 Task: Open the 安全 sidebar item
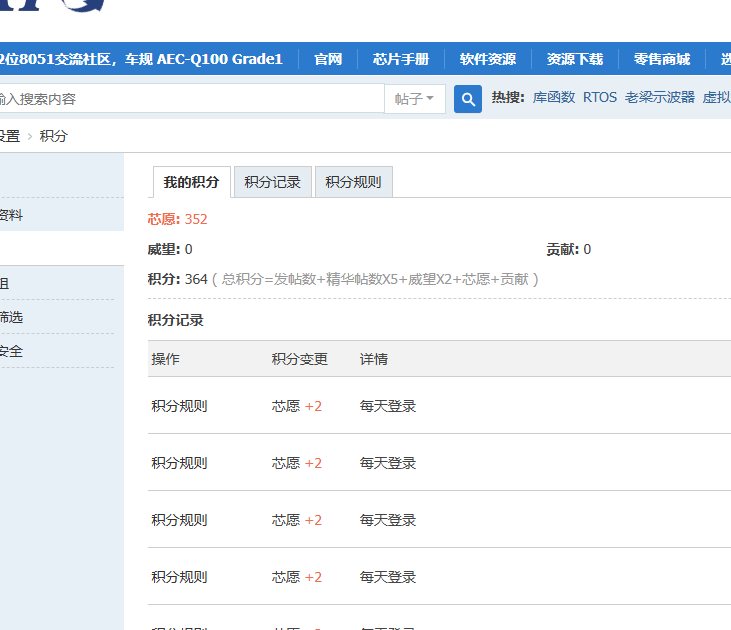click(10, 351)
